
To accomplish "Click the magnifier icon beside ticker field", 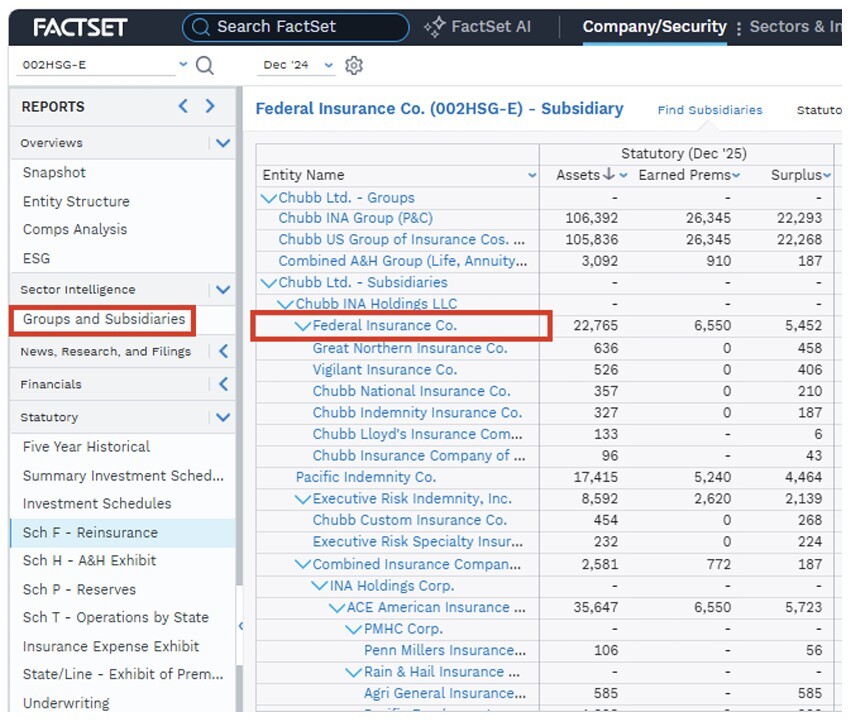I will coord(204,65).
